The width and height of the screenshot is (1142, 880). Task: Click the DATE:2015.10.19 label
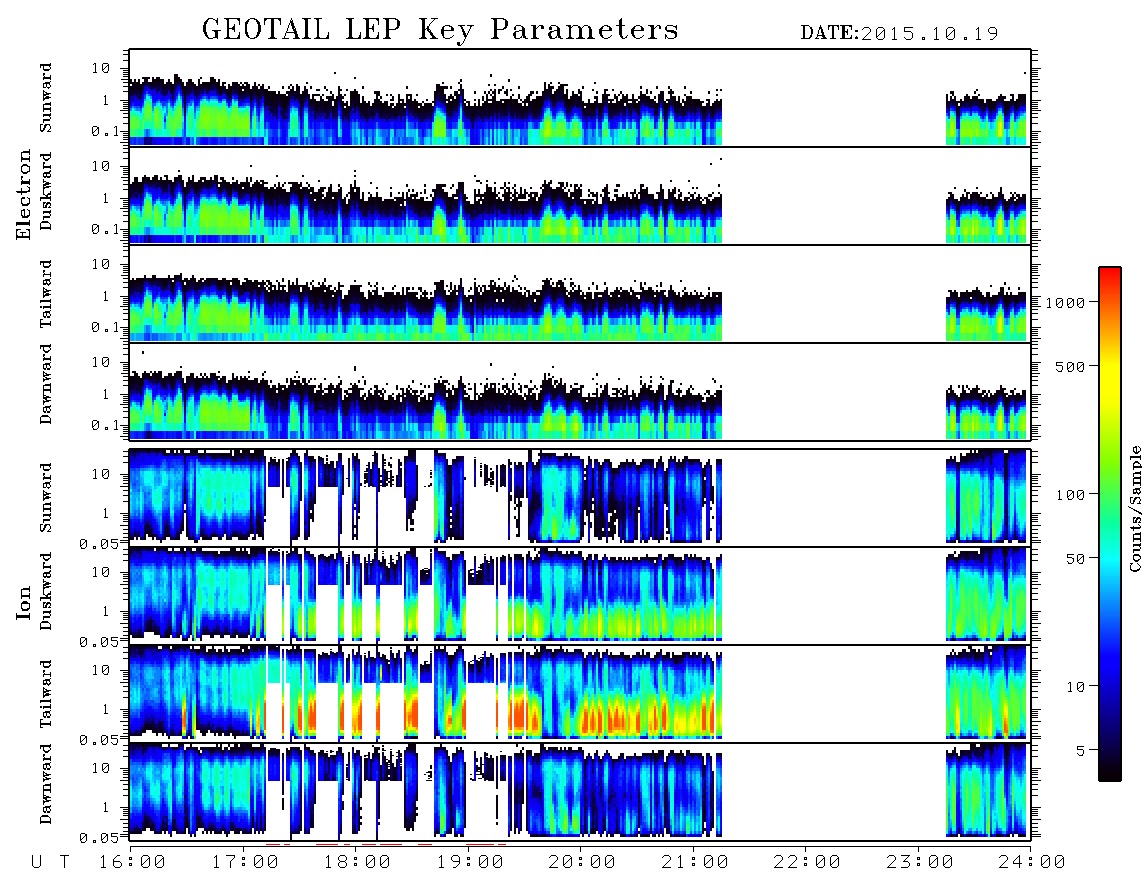coord(899,33)
